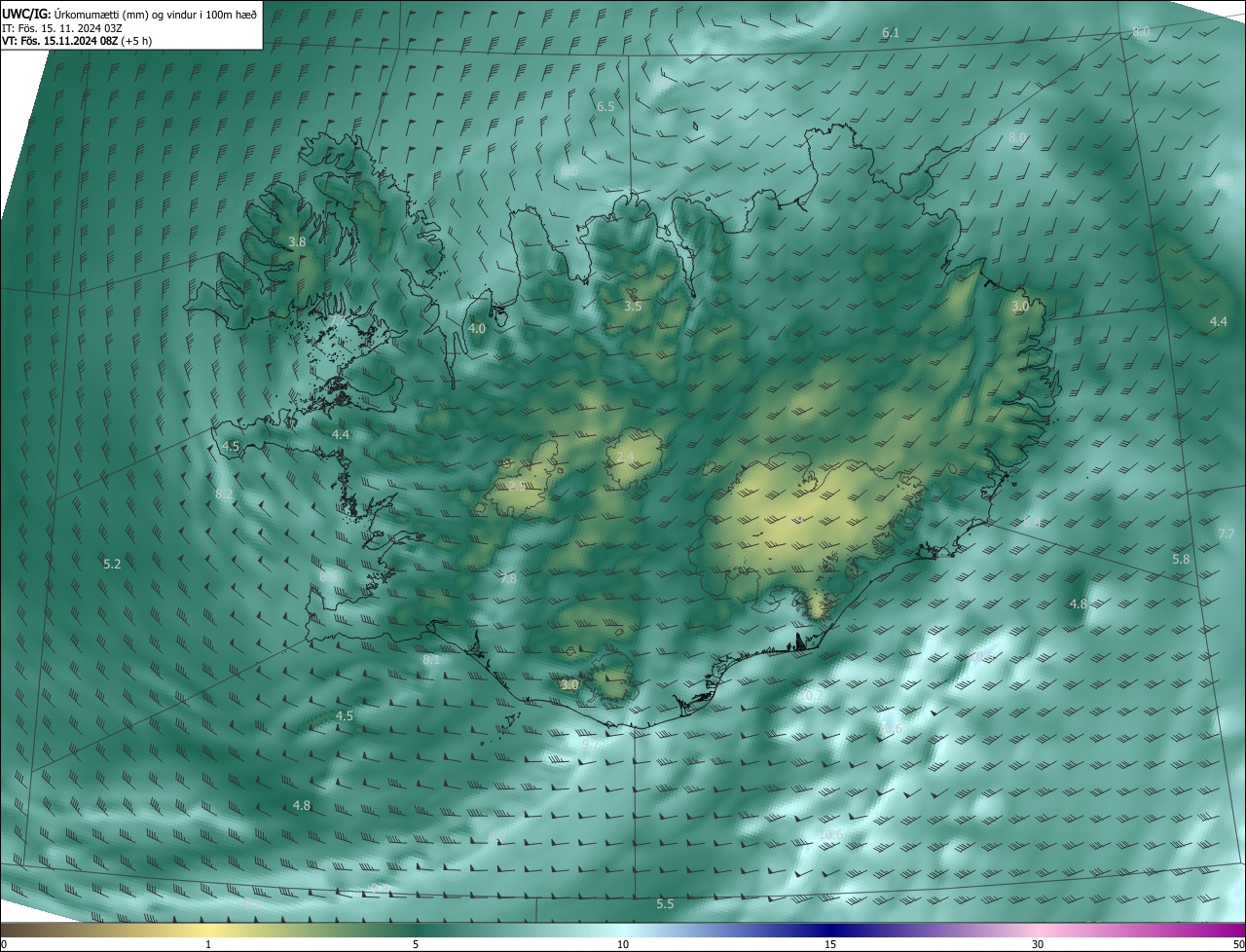Click the map value label "8.2"

(x=224, y=494)
